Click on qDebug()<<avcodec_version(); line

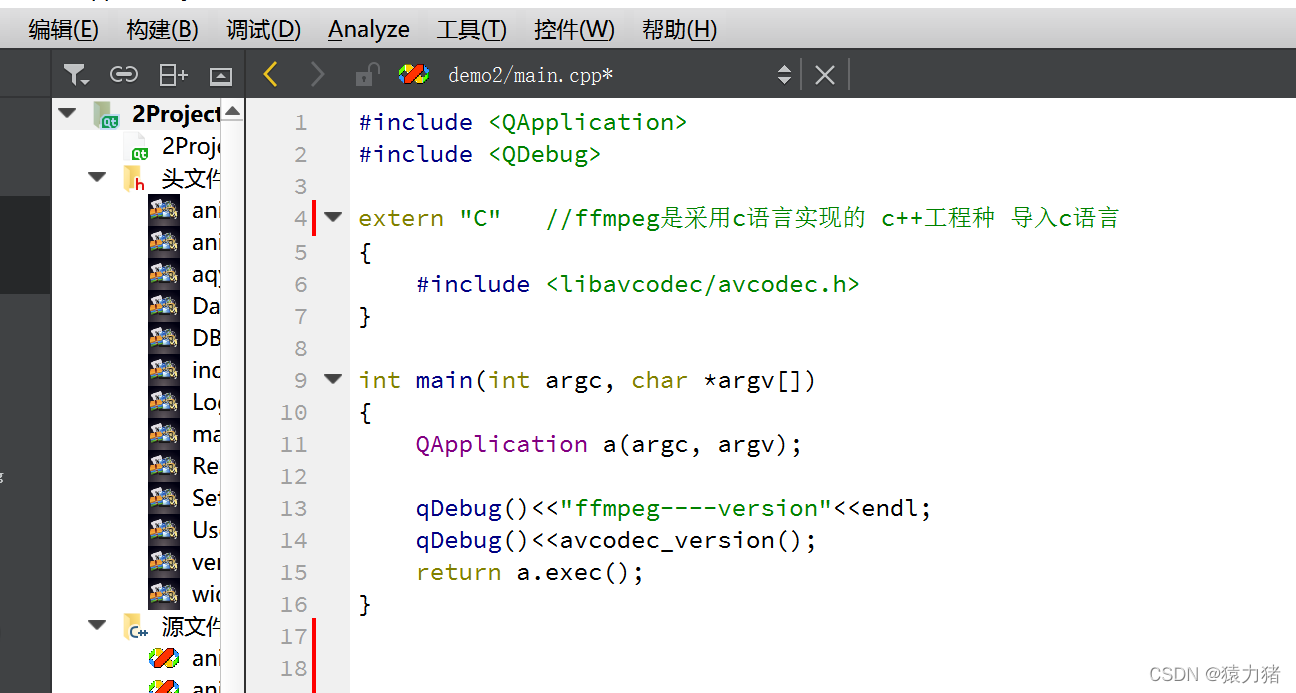point(616,540)
